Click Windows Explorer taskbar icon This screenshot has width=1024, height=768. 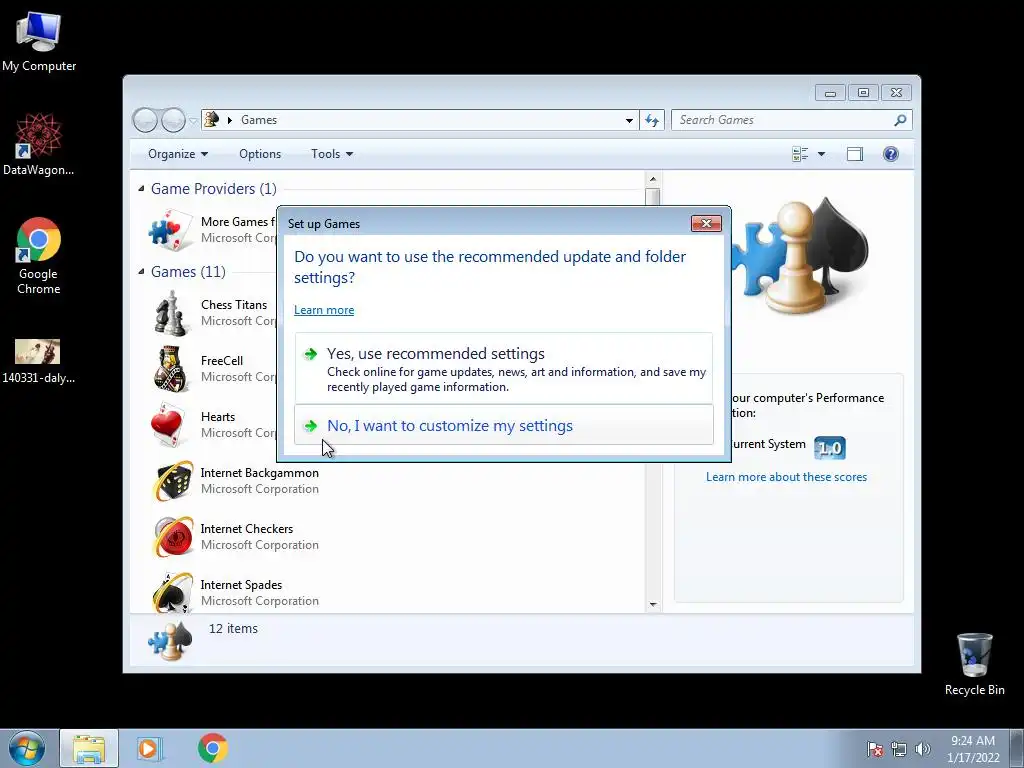click(x=89, y=749)
